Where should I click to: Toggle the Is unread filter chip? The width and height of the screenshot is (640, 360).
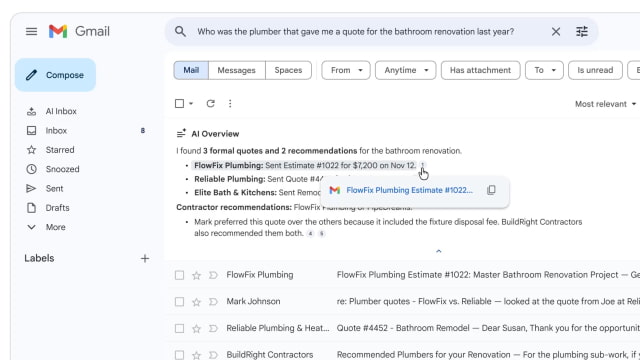(595, 70)
